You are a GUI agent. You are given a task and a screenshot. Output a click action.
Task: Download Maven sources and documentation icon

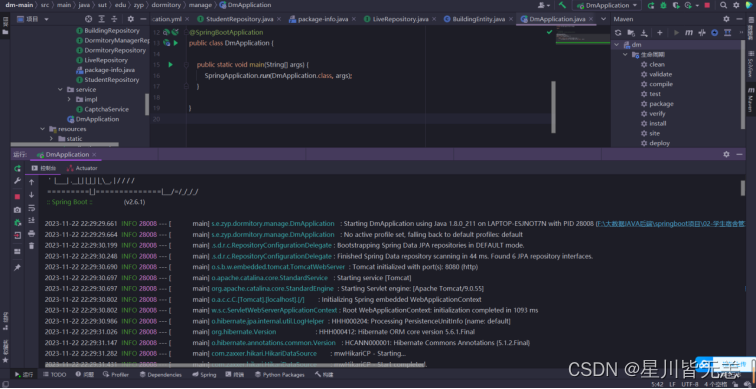(x=644, y=33)
